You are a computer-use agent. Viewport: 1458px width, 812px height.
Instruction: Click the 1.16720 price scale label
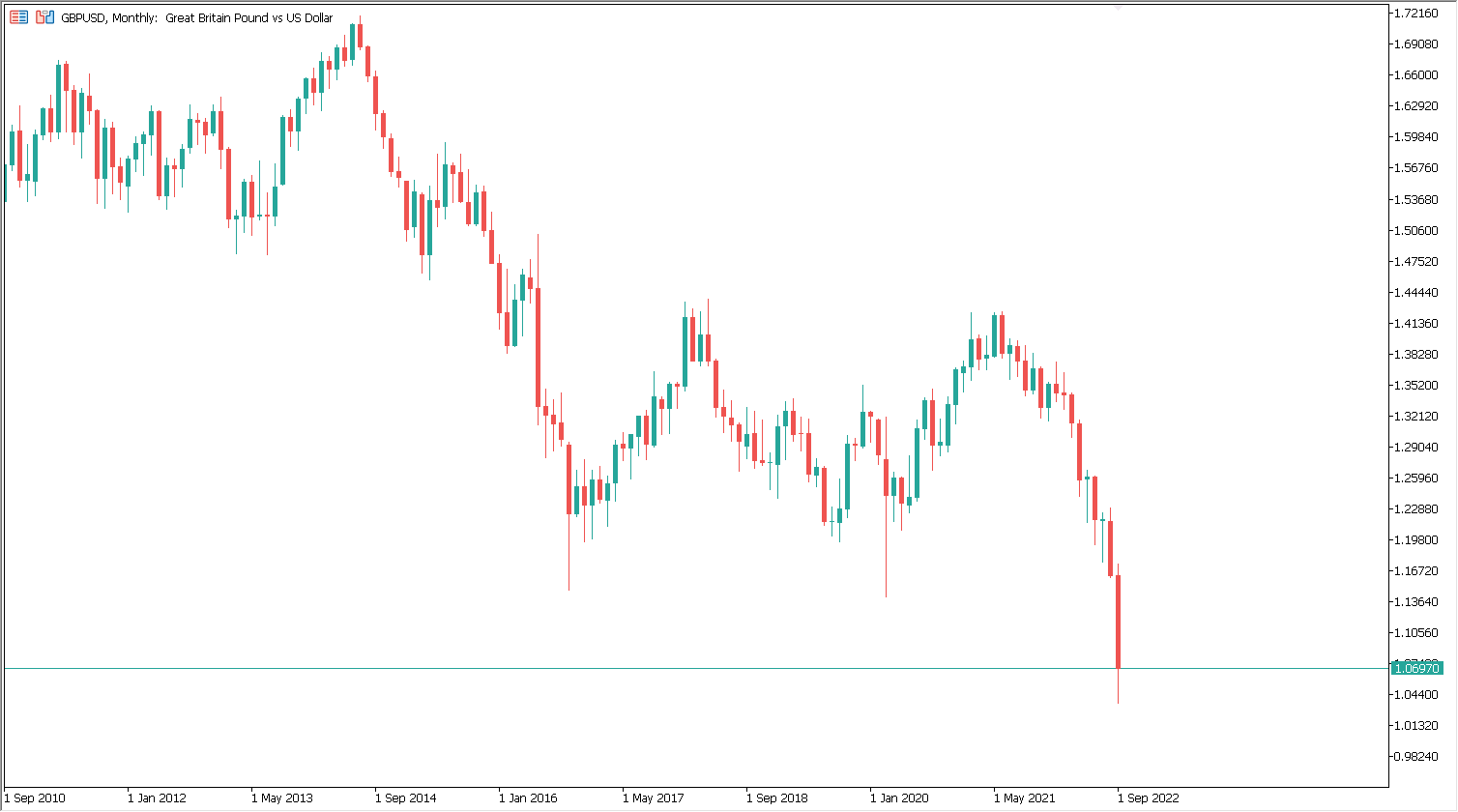click(x=1415, y=570)
